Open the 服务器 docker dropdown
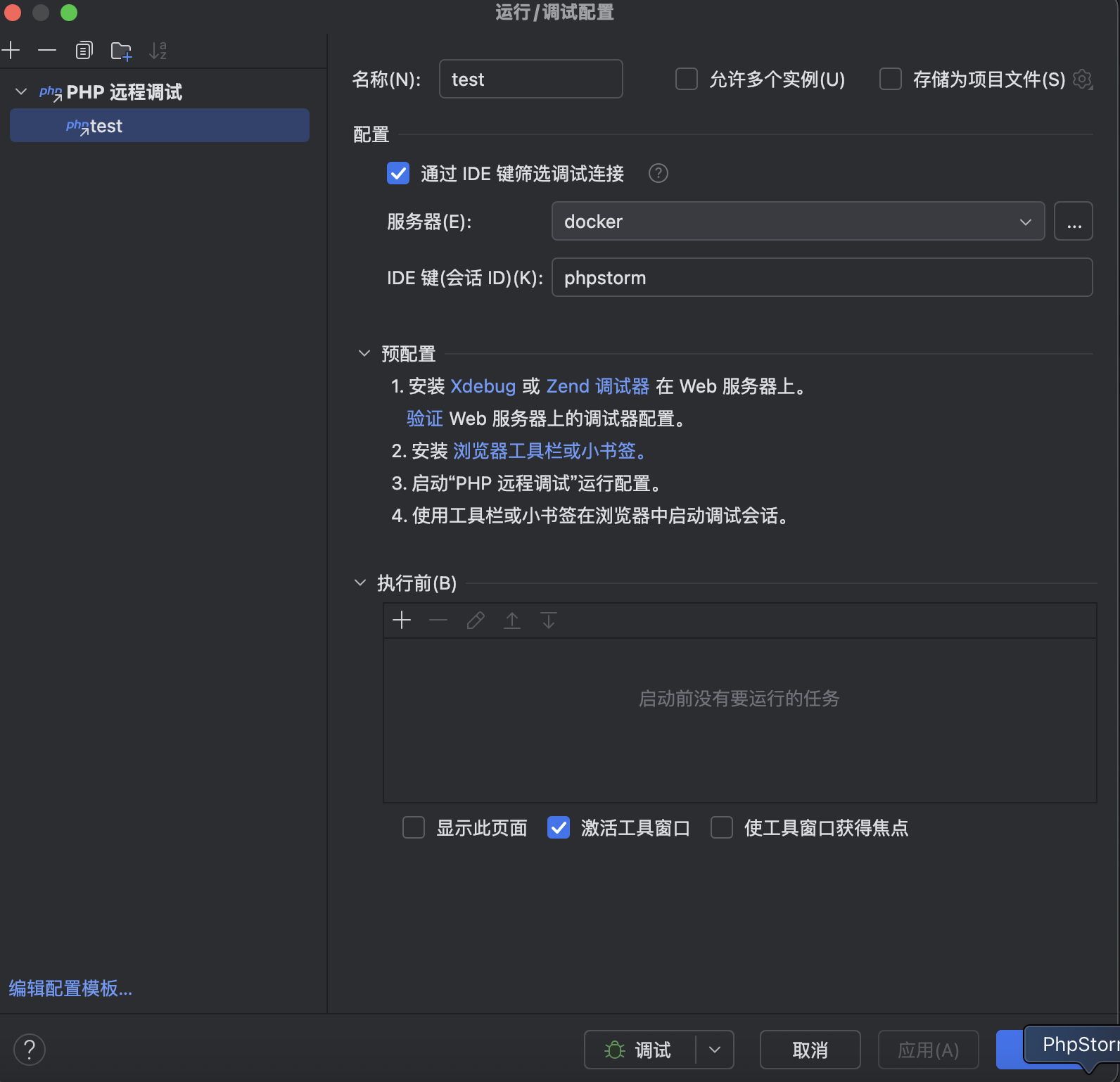Screen dimensions: 1120x1082 (797, 222)
